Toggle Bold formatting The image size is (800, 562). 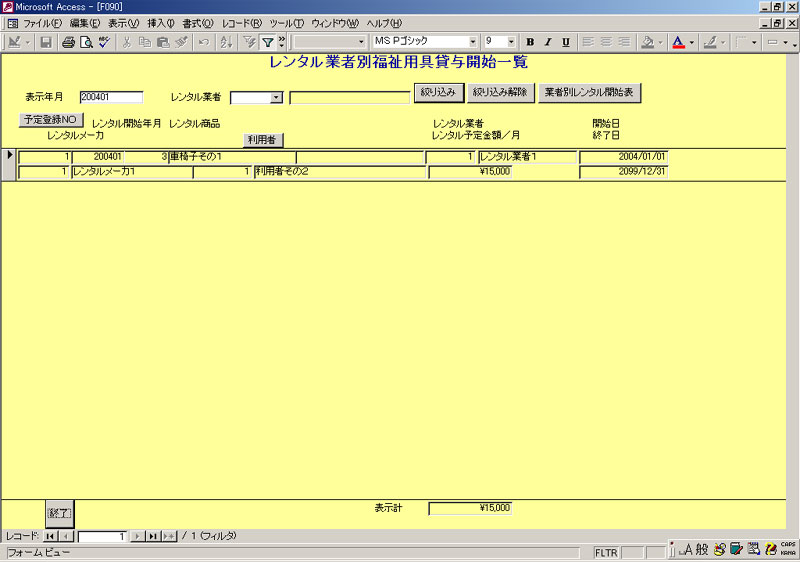pos(530,42)
